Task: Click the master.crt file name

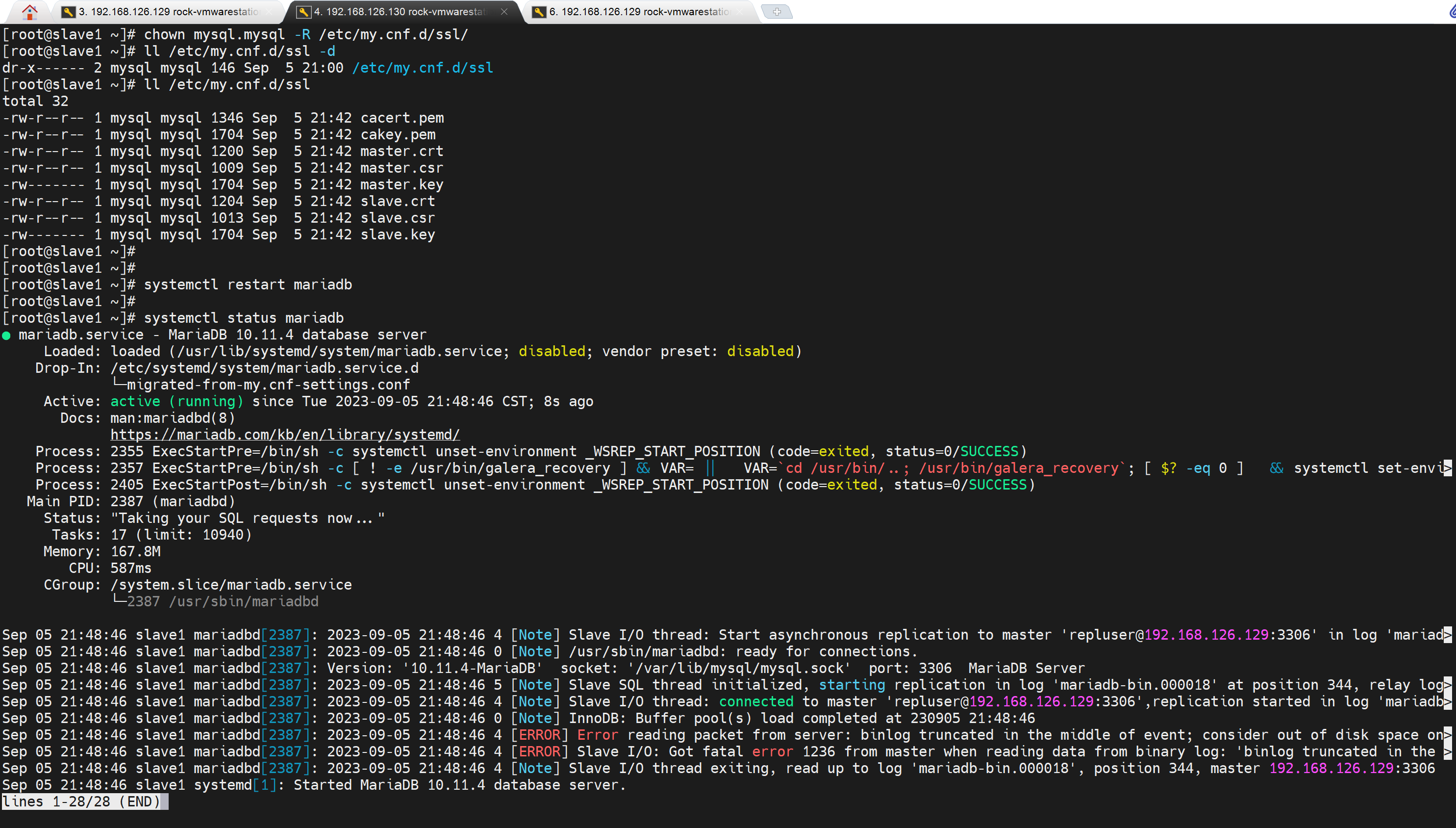Action: 402,151
